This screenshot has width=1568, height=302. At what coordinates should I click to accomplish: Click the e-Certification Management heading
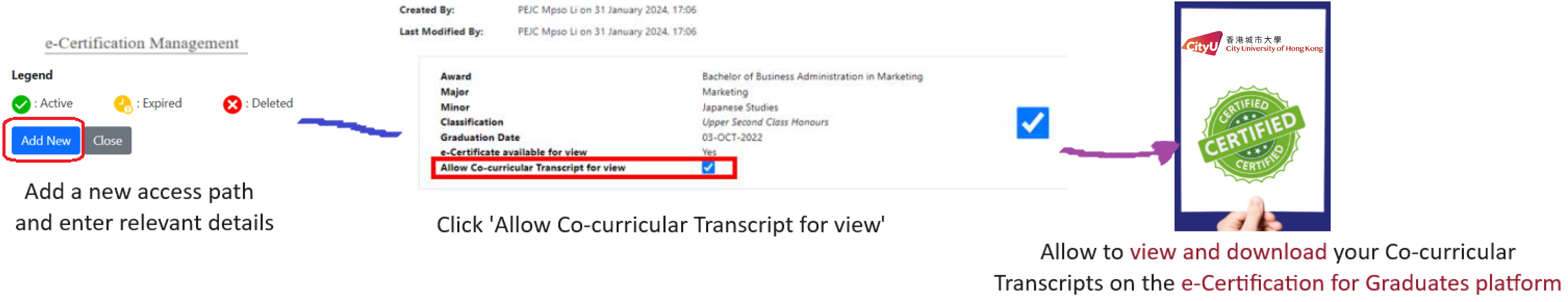click(x=142, y=43)
